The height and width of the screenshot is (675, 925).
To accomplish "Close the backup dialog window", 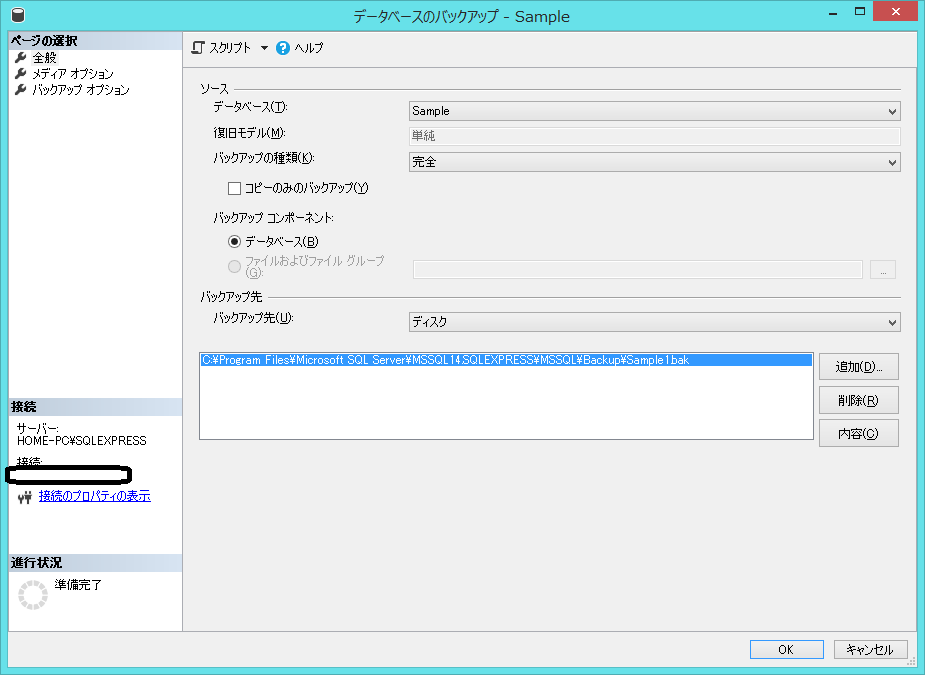I will 896,12.
